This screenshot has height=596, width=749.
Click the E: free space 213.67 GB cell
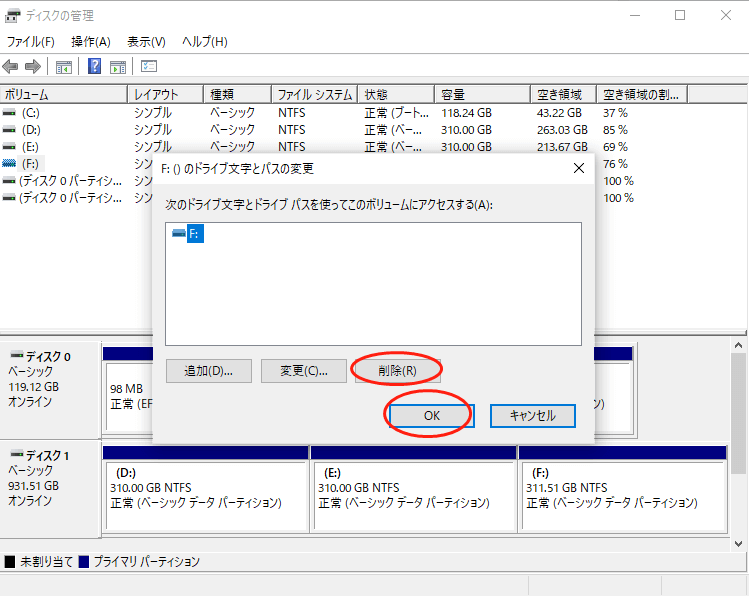tap(562, 147)
